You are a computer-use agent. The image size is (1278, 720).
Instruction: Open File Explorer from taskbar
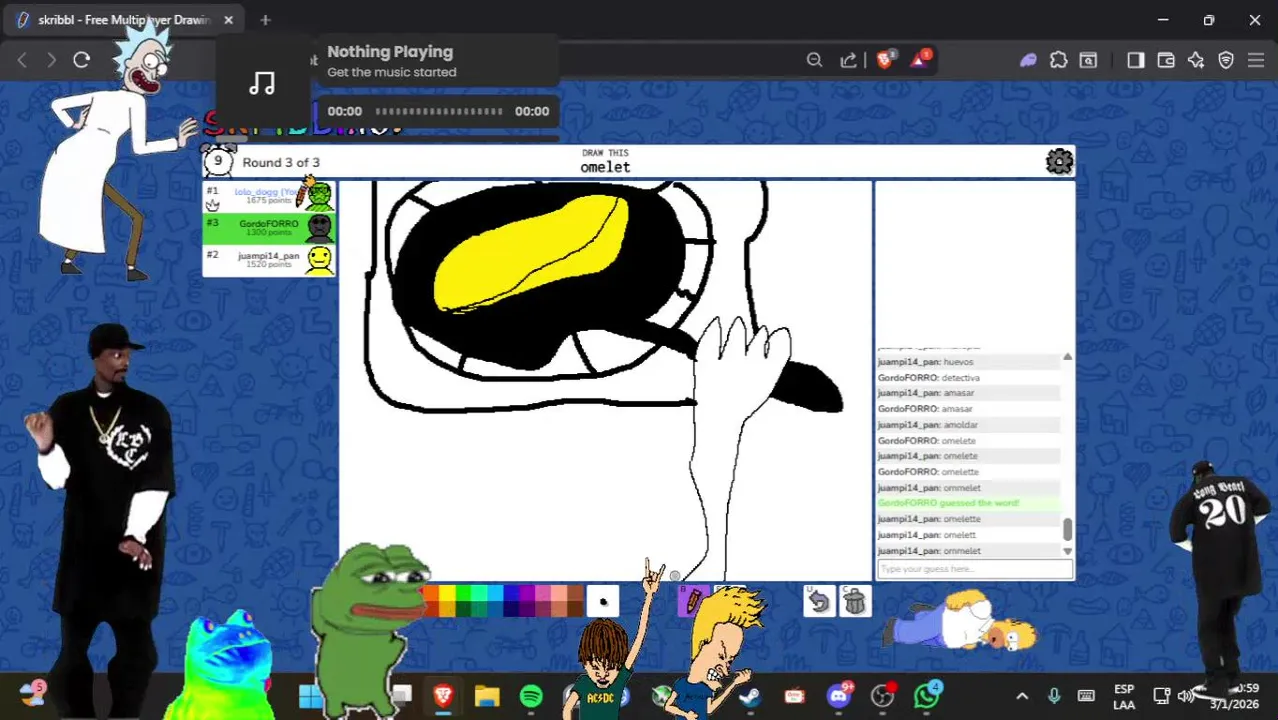pyautogui.click(x=487, y=696)
